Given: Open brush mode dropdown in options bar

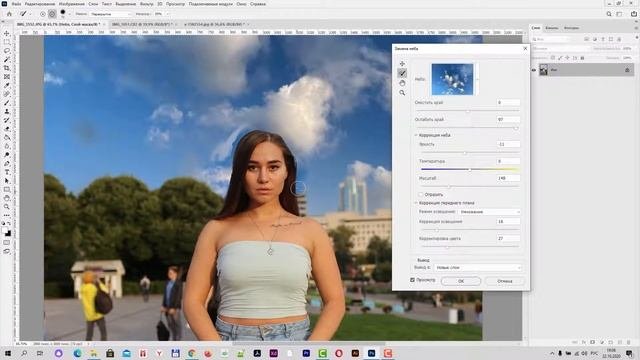Looking at the screenshot, I should pyautogui.click(x=110, y=14).
